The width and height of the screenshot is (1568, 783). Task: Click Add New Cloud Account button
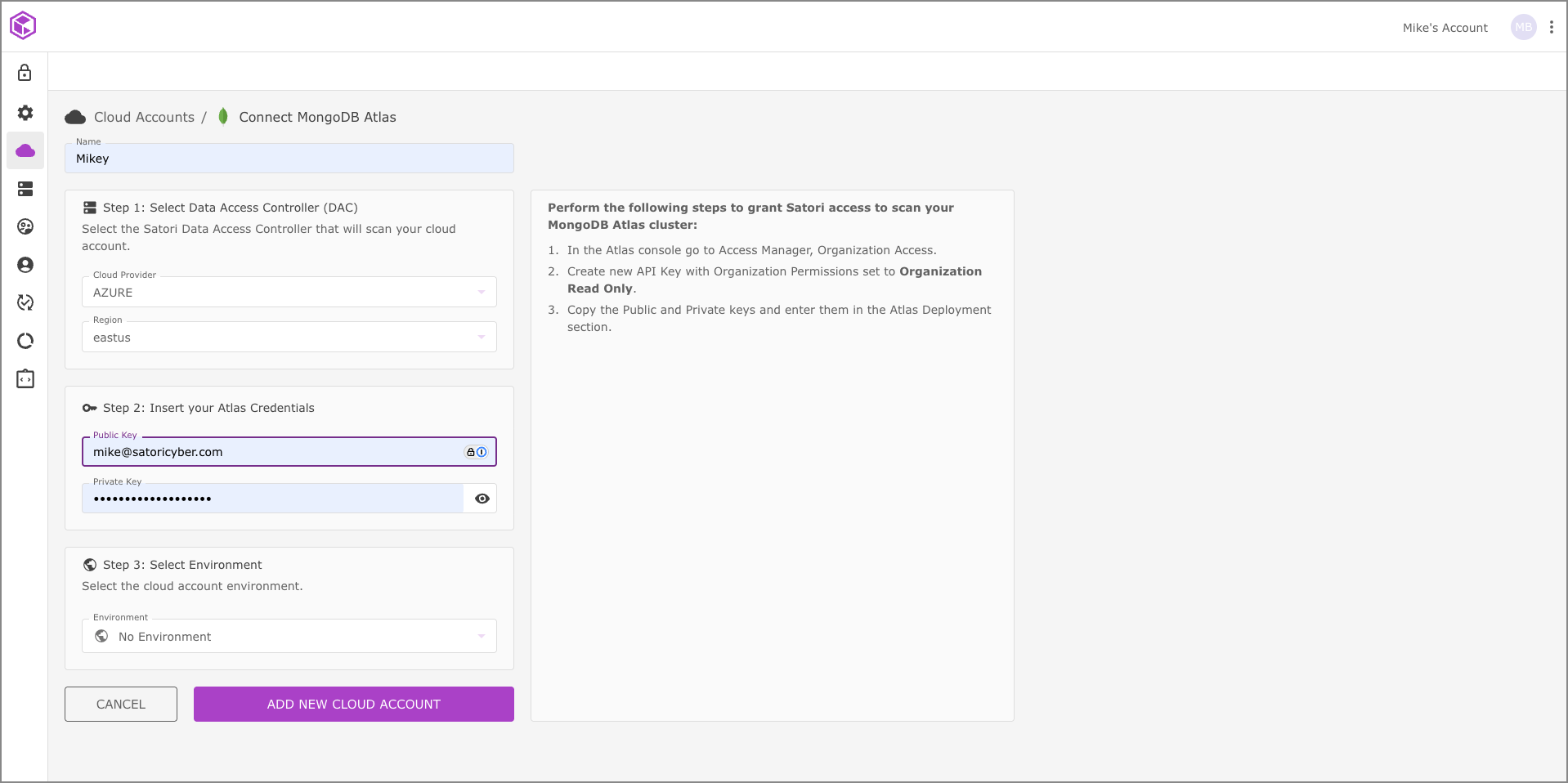click(353, 705)
